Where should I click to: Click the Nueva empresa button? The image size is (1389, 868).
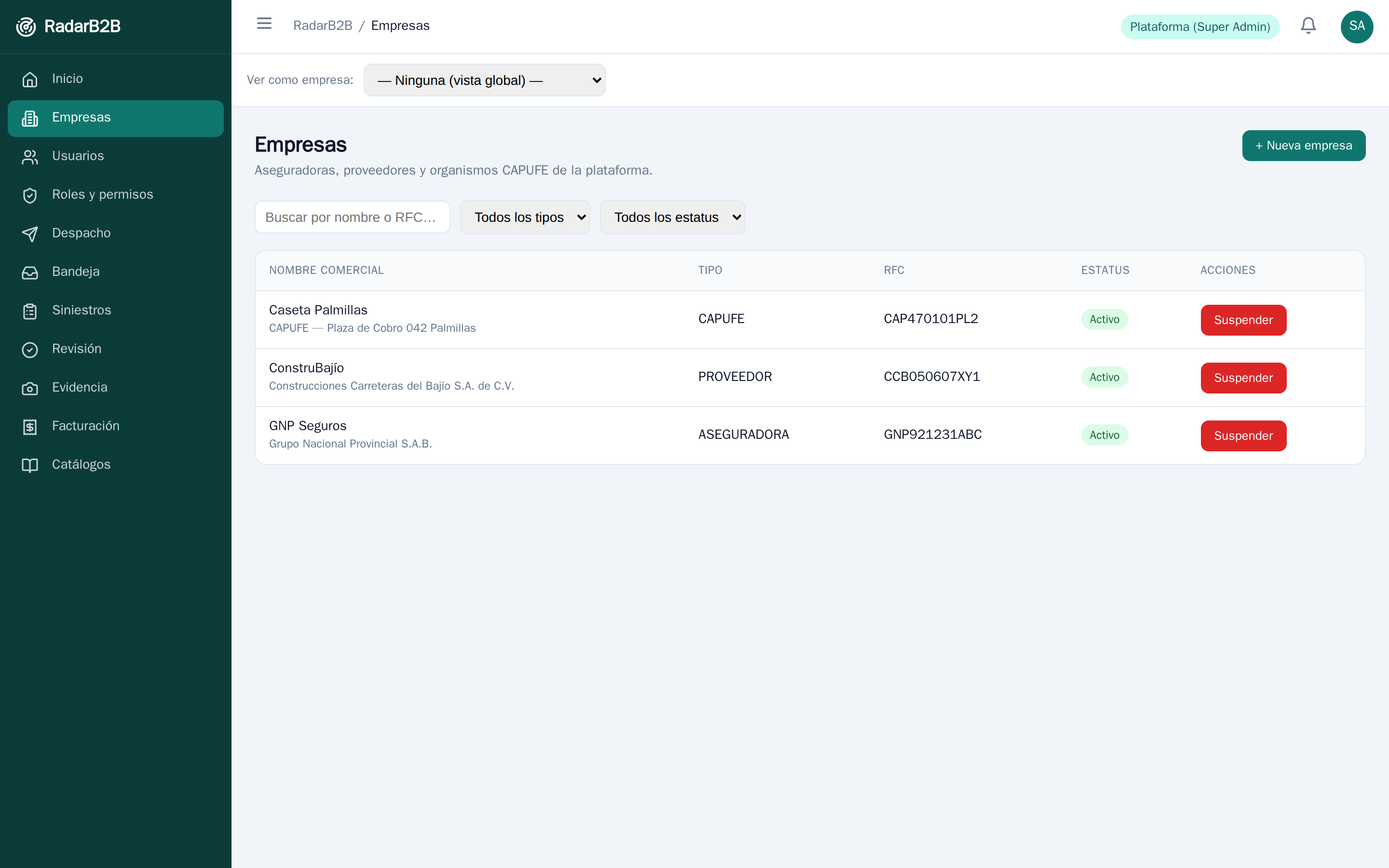coord(1304,146)
